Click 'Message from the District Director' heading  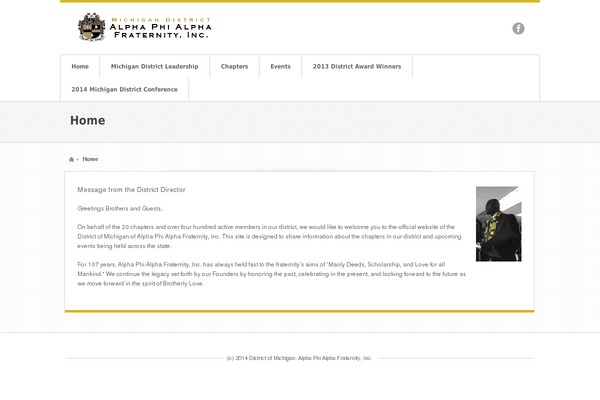pos(131,189)
